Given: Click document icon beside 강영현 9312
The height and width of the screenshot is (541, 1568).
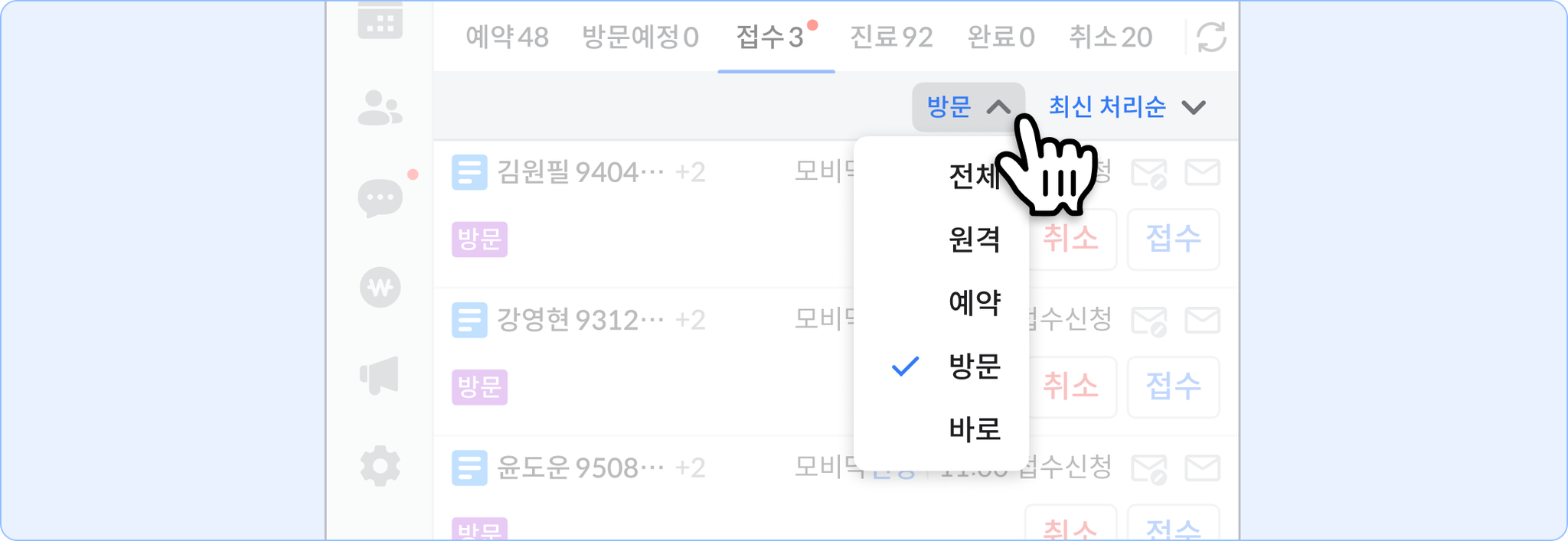Looking at the screenshot, I should pos(469,320).
